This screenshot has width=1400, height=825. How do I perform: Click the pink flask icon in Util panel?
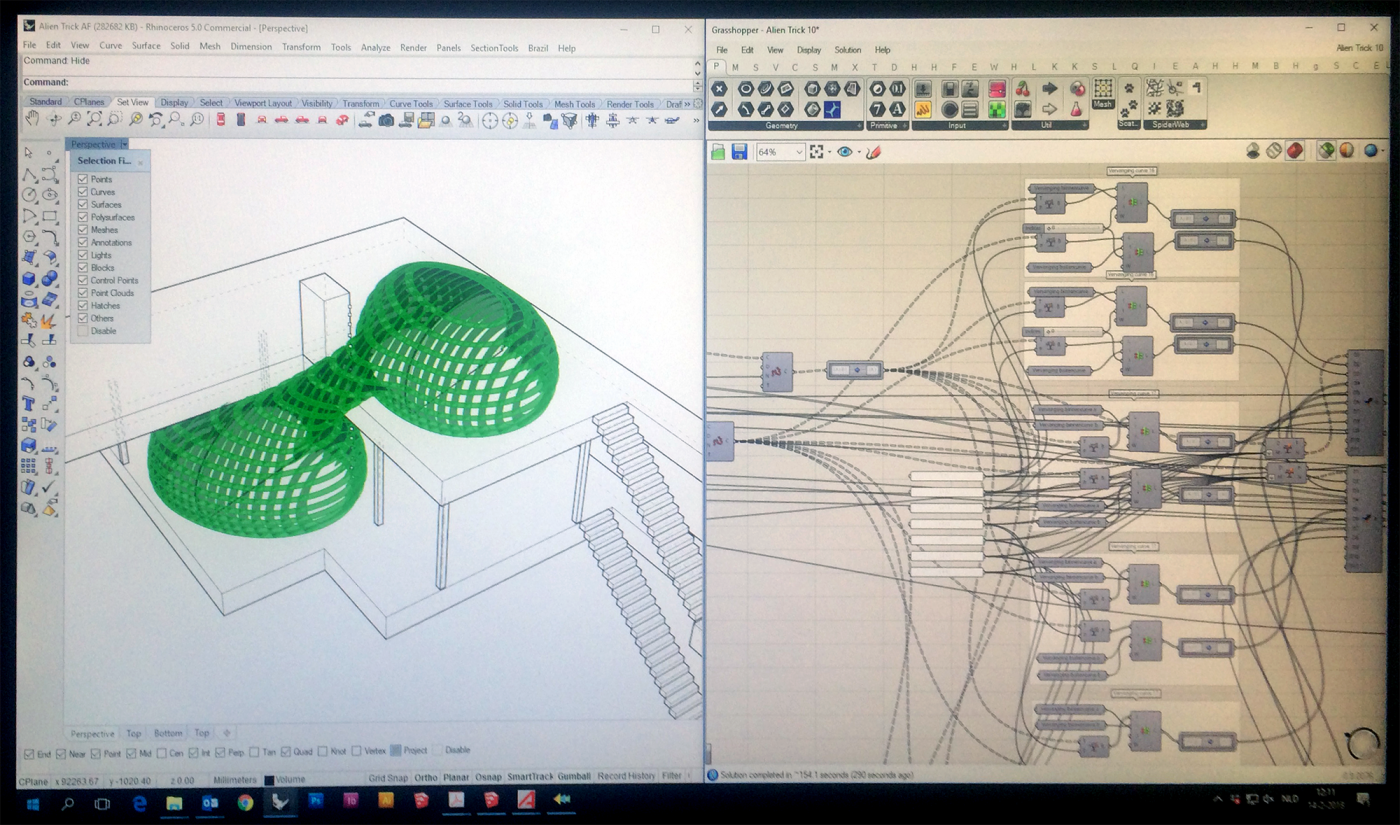click(1077, 109)
